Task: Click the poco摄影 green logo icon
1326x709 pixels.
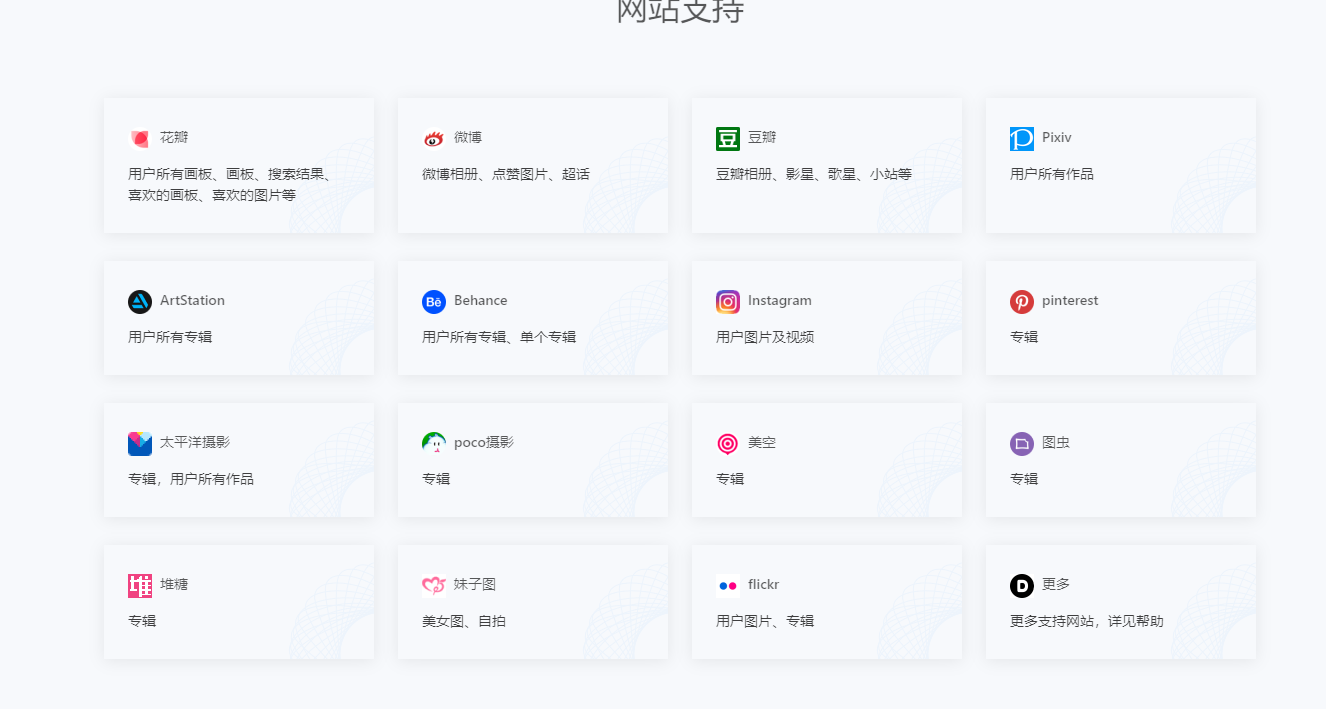Action: point(434,444)
